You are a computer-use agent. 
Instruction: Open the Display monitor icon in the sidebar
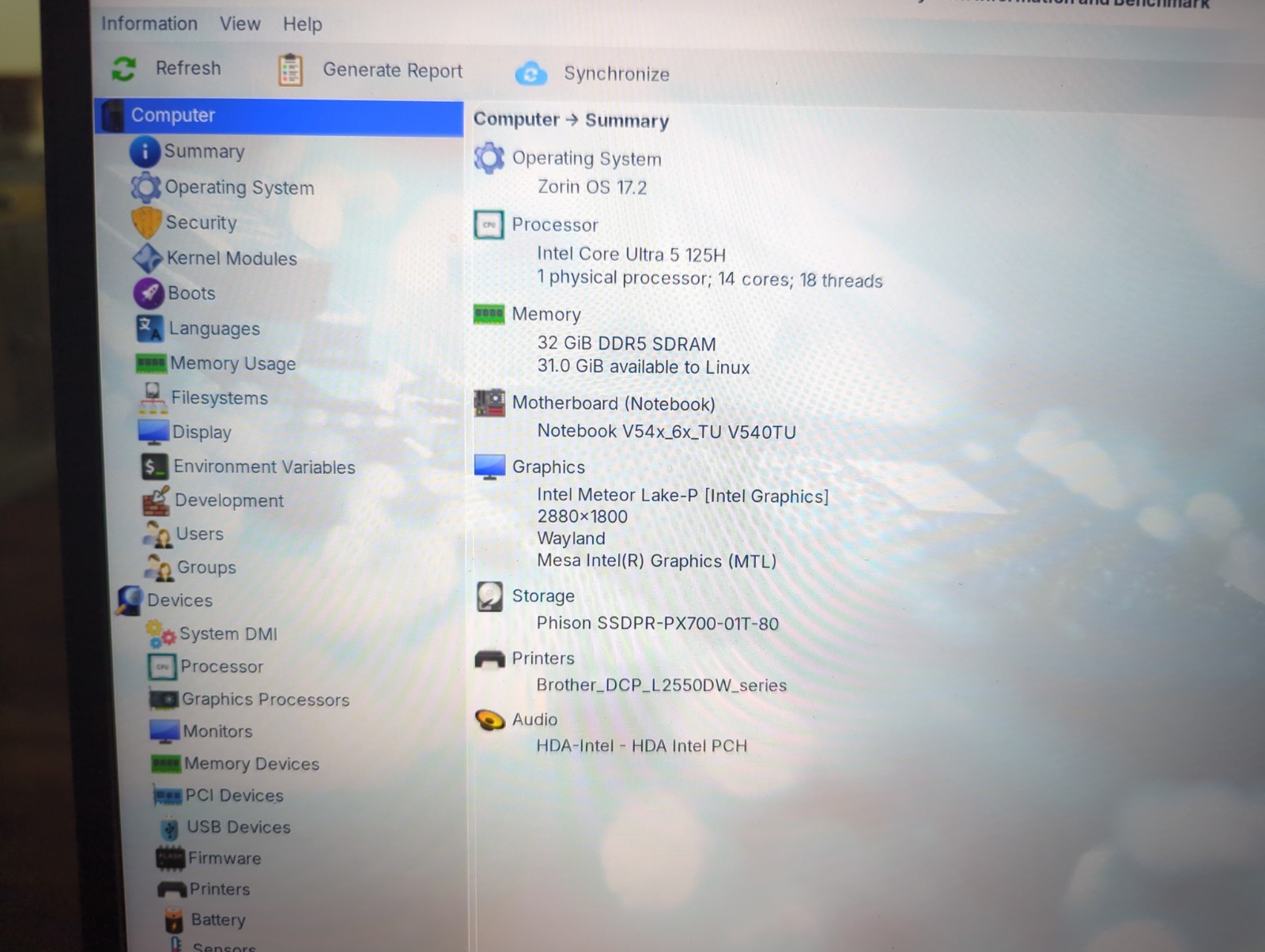click(x=154, y=432)
